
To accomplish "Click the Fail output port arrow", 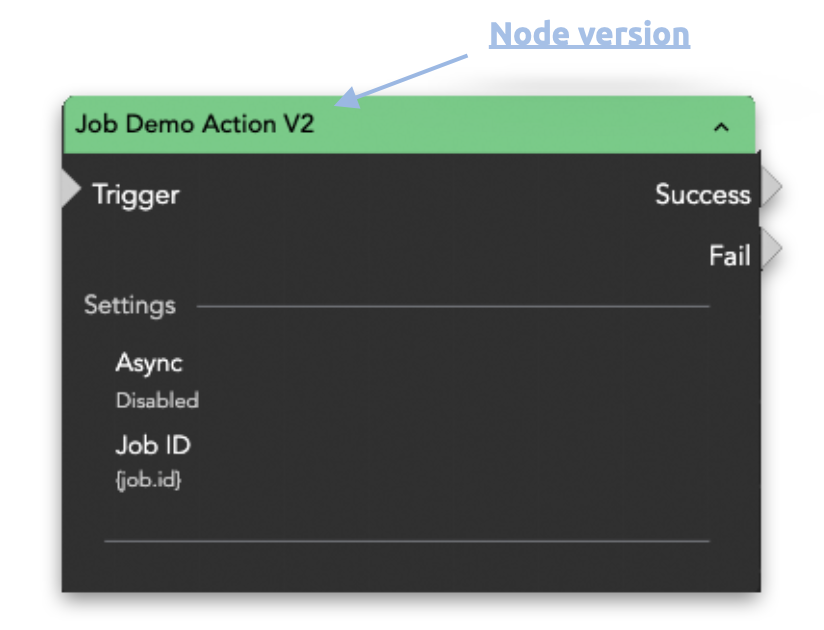I will [769, 250].
